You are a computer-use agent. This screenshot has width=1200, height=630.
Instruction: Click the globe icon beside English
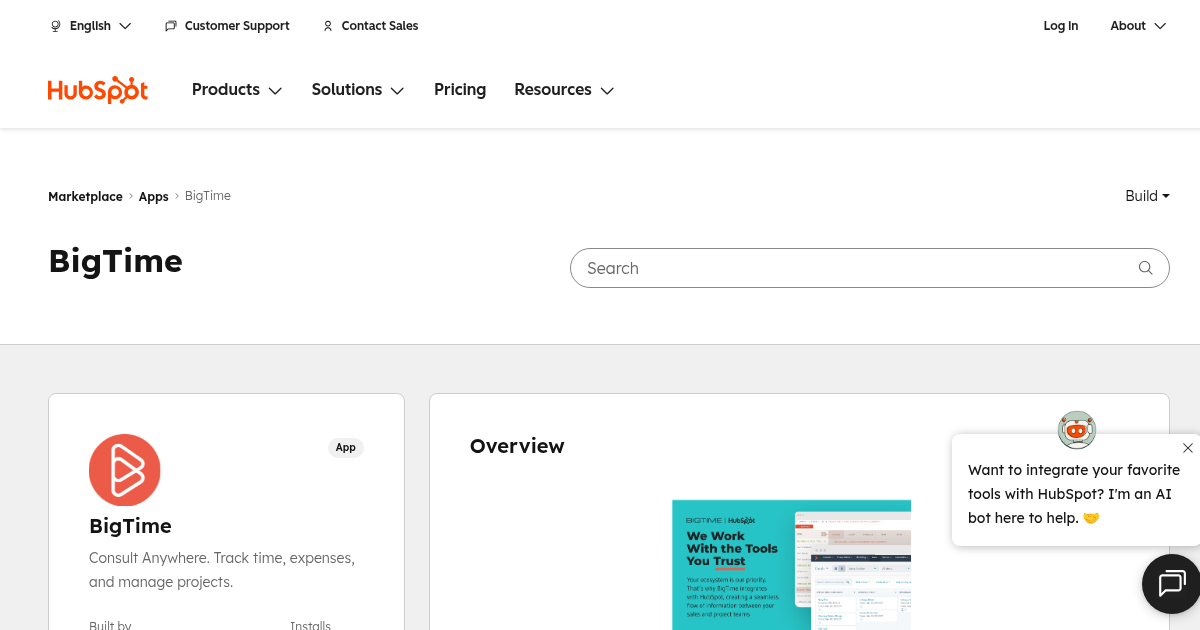tap(56, 26)
